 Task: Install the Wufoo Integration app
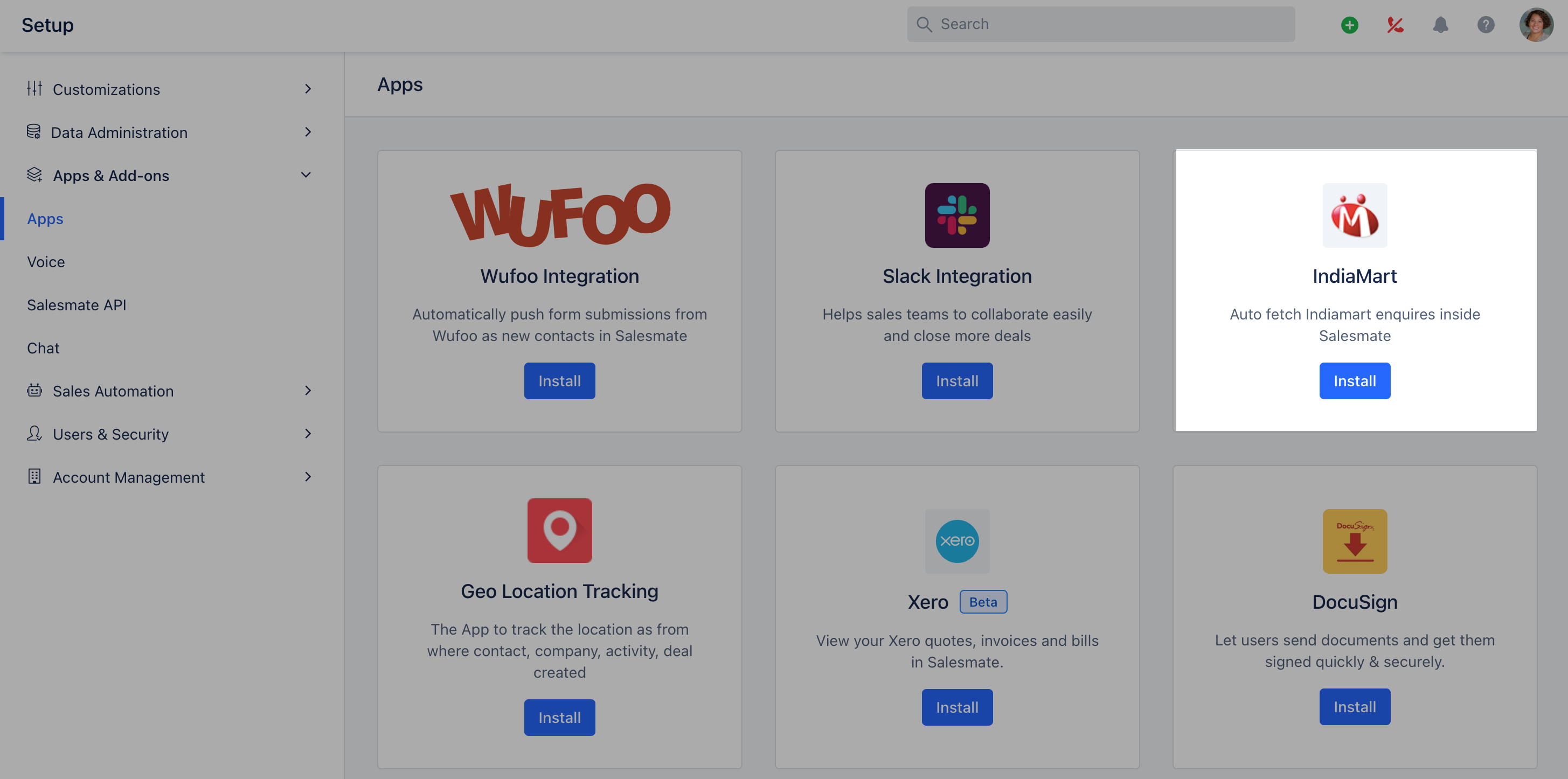[560, 381]
